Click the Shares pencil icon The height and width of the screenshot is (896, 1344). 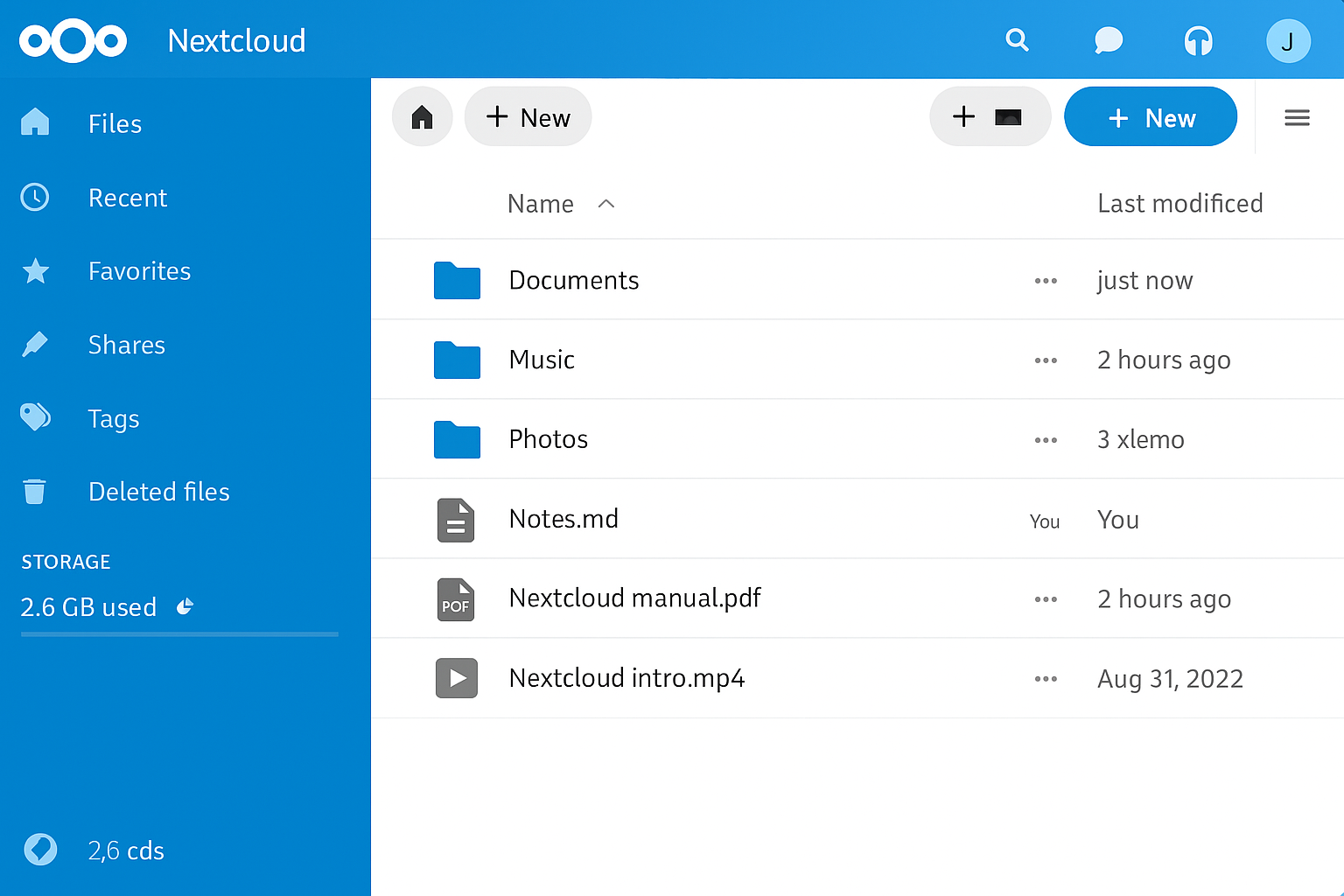point(35,345)
